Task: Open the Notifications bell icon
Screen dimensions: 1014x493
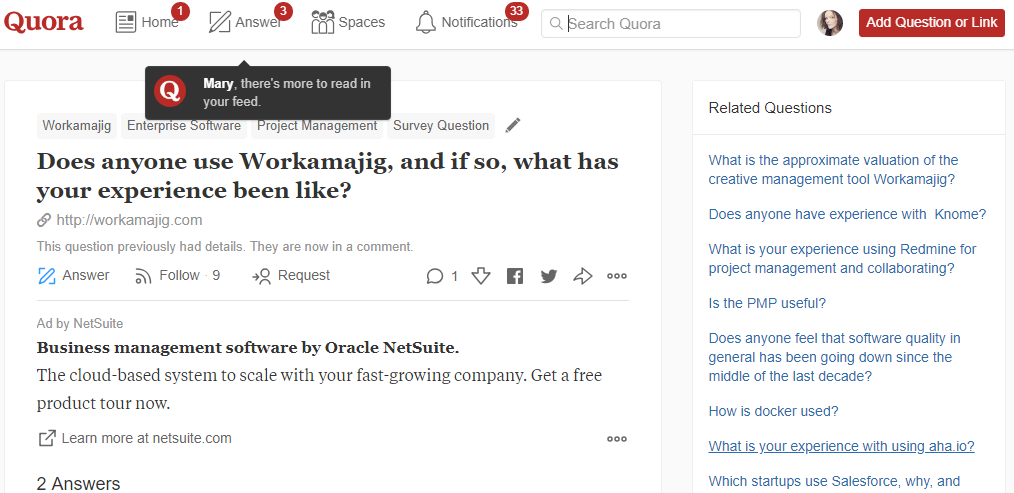Action: click(x=426, y=23)
